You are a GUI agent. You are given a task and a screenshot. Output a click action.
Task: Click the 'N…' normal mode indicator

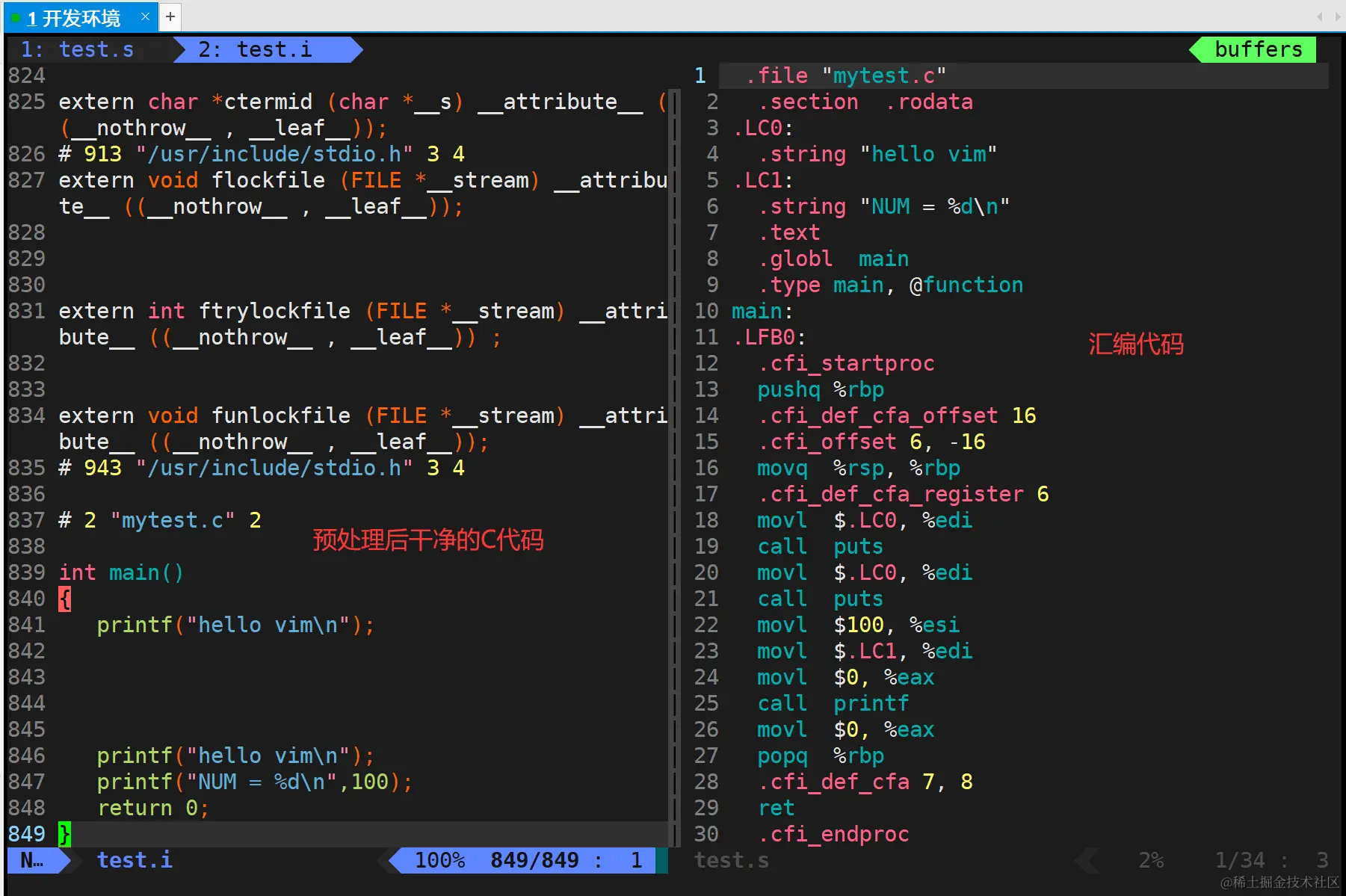pyautogui.click(x=32, y=860)
